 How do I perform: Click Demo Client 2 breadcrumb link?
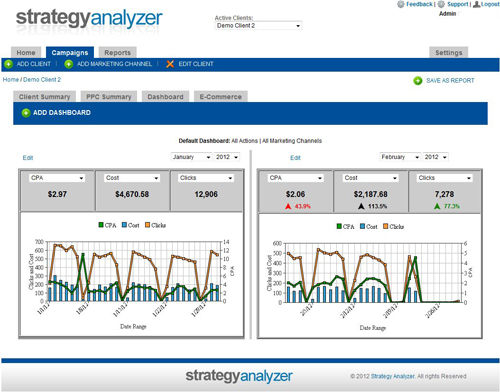pos(42,80)
